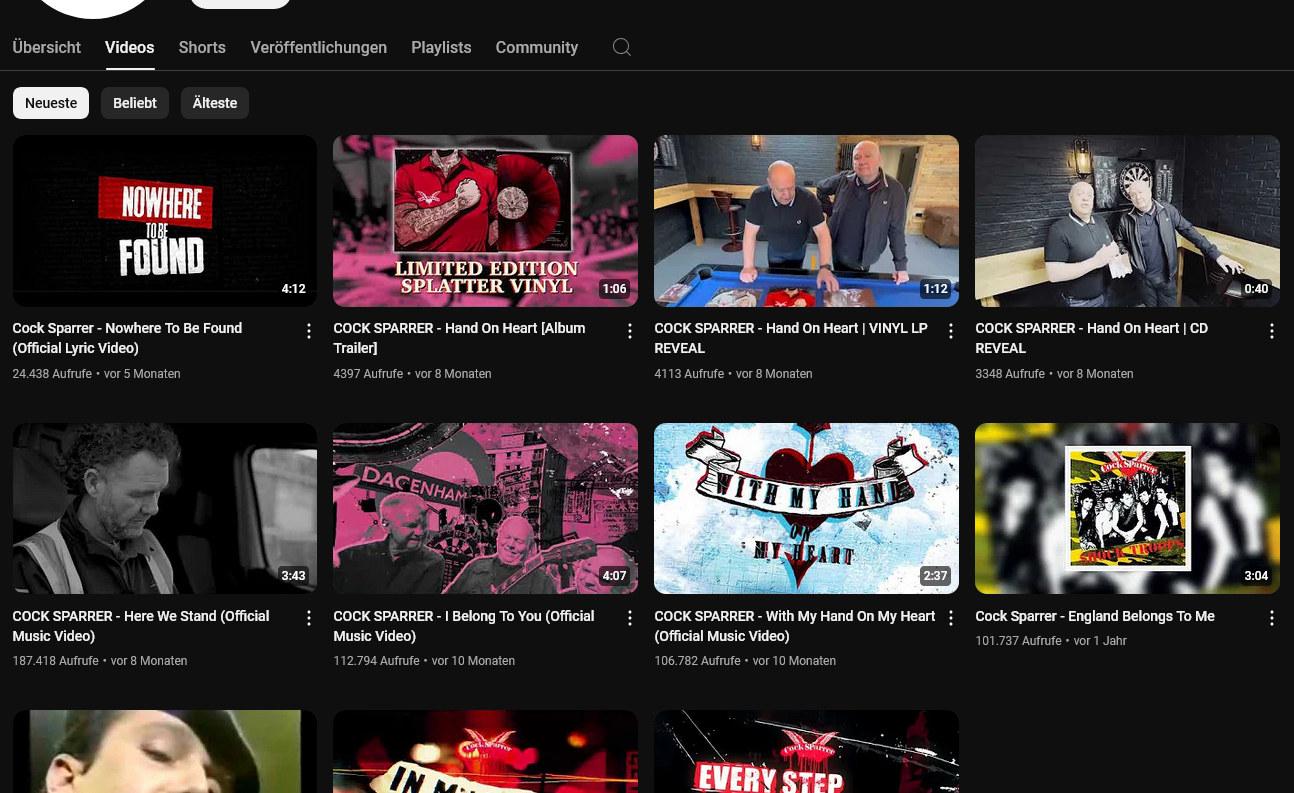Image resolution: width=1294 pixels, height=793 pixels.
Task: Play the Nowhere To Be Found thumbnail
Action: coord(165,221)
